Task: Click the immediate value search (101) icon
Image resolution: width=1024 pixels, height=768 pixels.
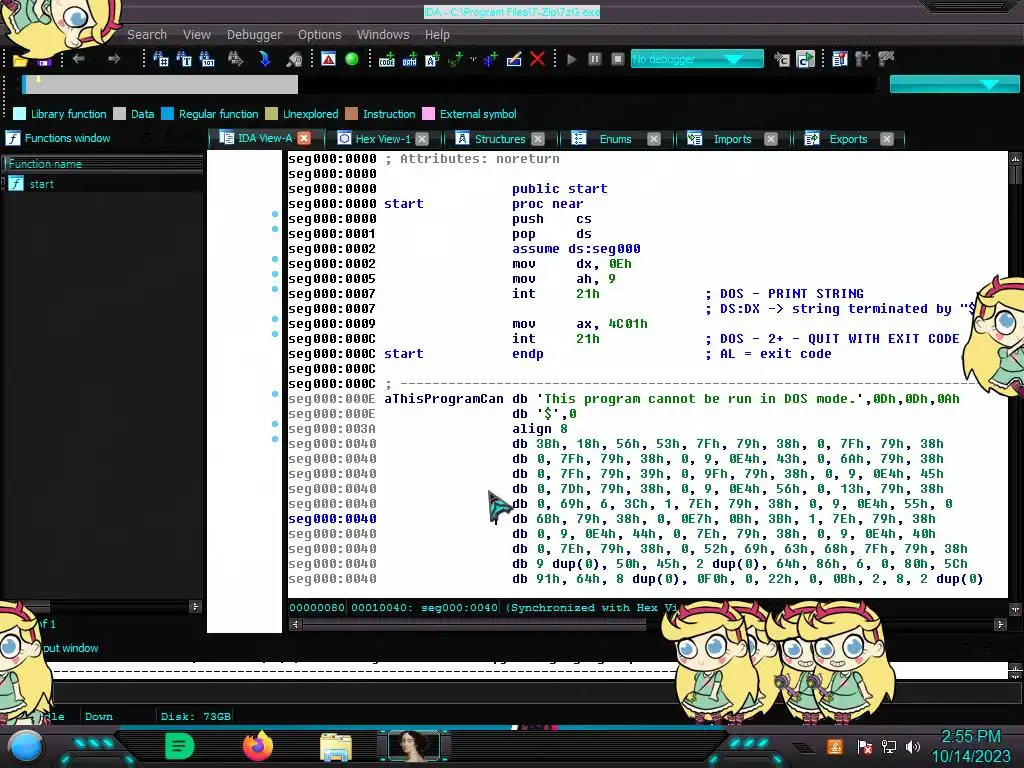Action: (207, 59)
